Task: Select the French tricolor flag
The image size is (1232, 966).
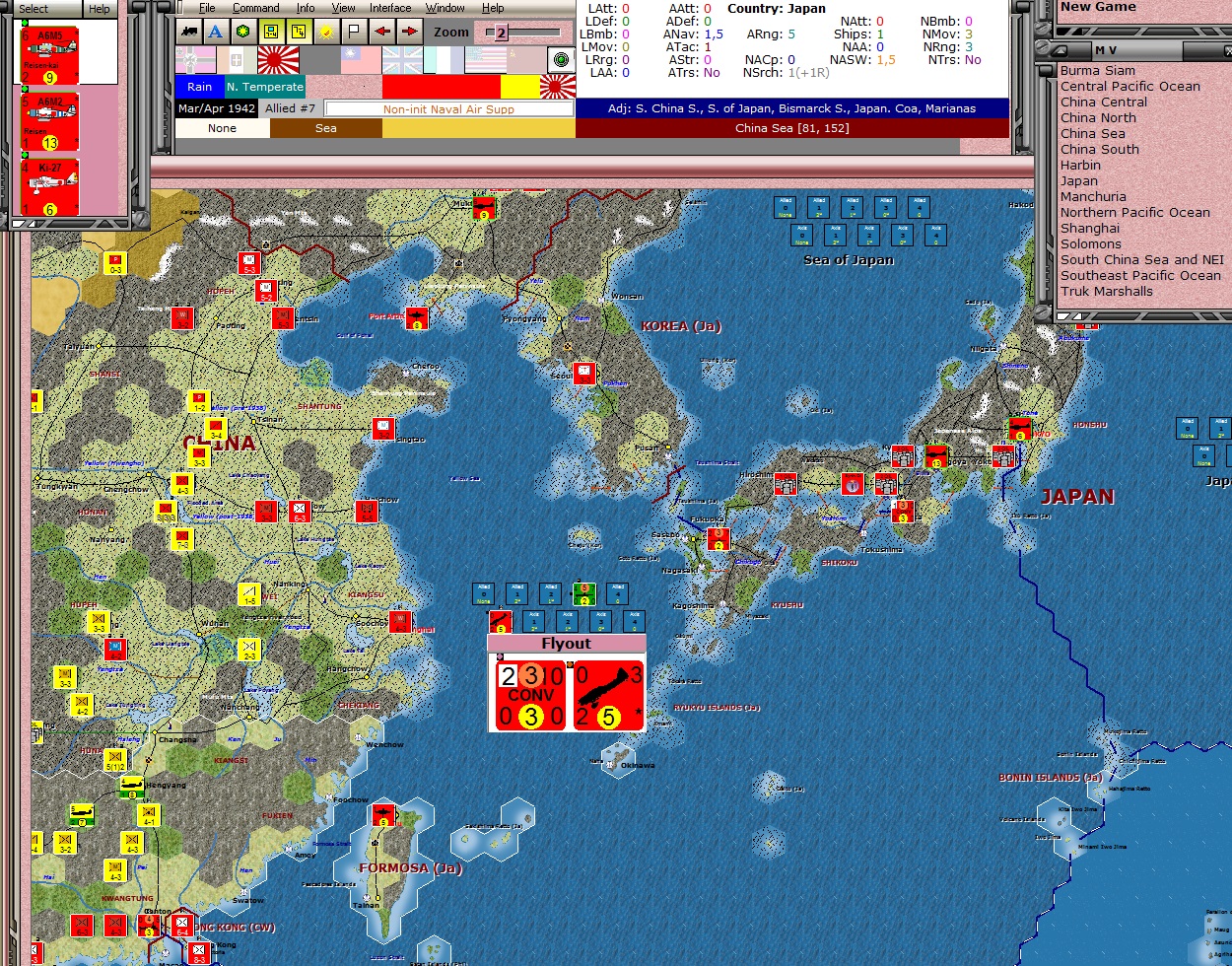Action: pyautogui.click(x=444, y=60)
